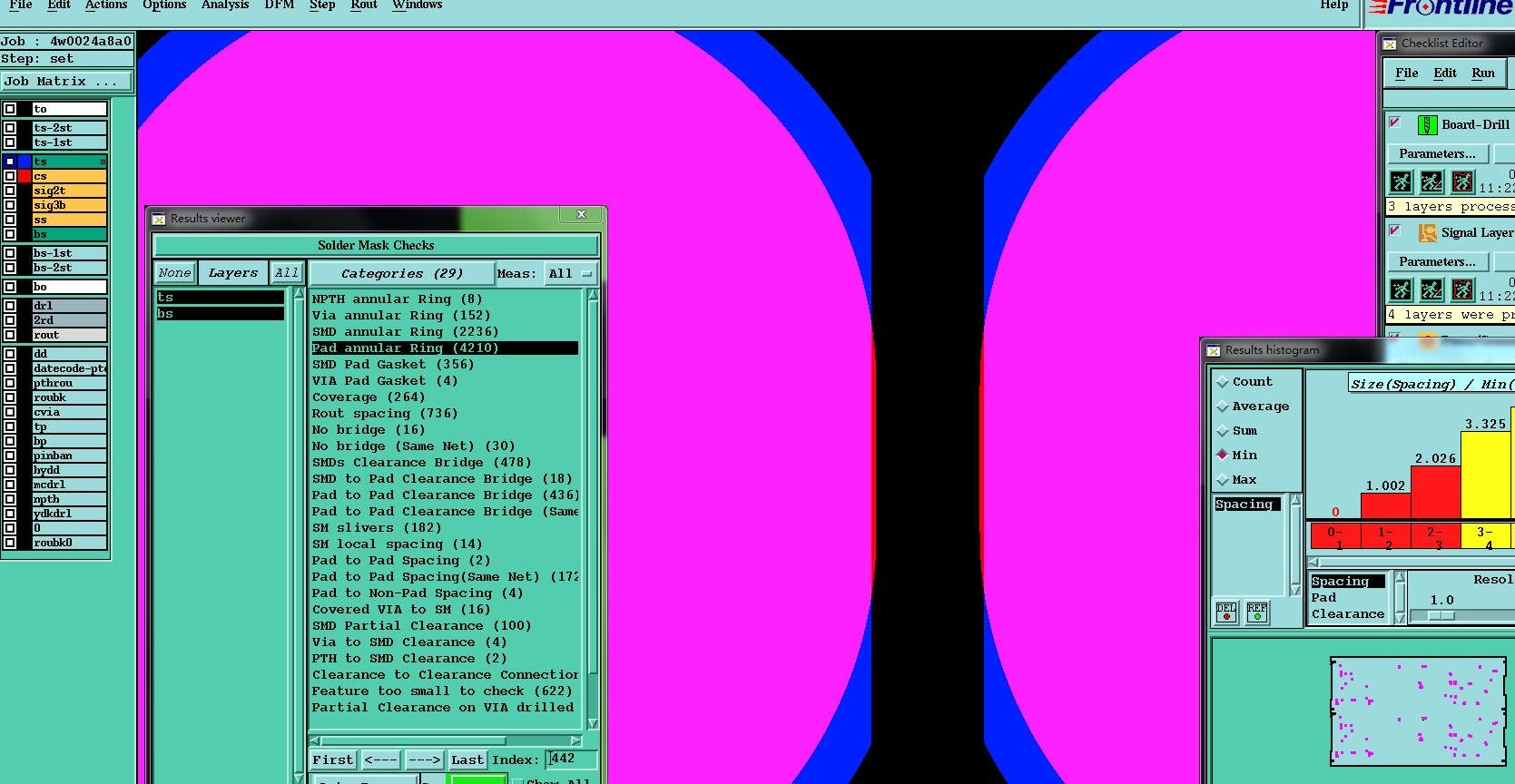
Task: Click the previous <--- button
Action: tap(381, 760)
